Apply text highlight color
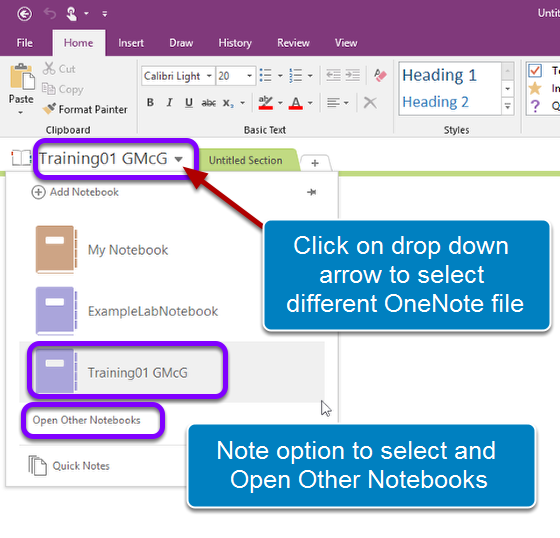 [x=266, y=103]
